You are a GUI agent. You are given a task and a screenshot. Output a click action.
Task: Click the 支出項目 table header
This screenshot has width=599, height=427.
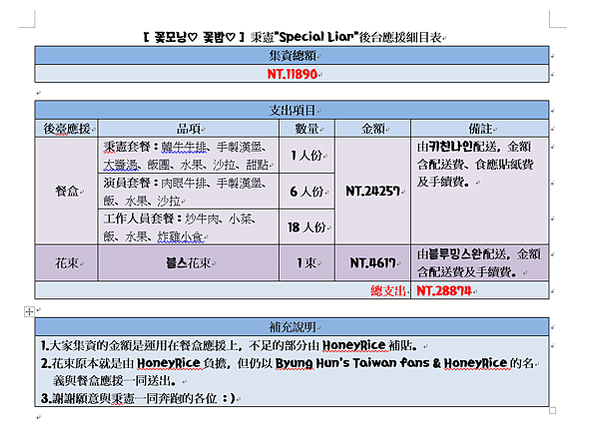coord(292,110)
